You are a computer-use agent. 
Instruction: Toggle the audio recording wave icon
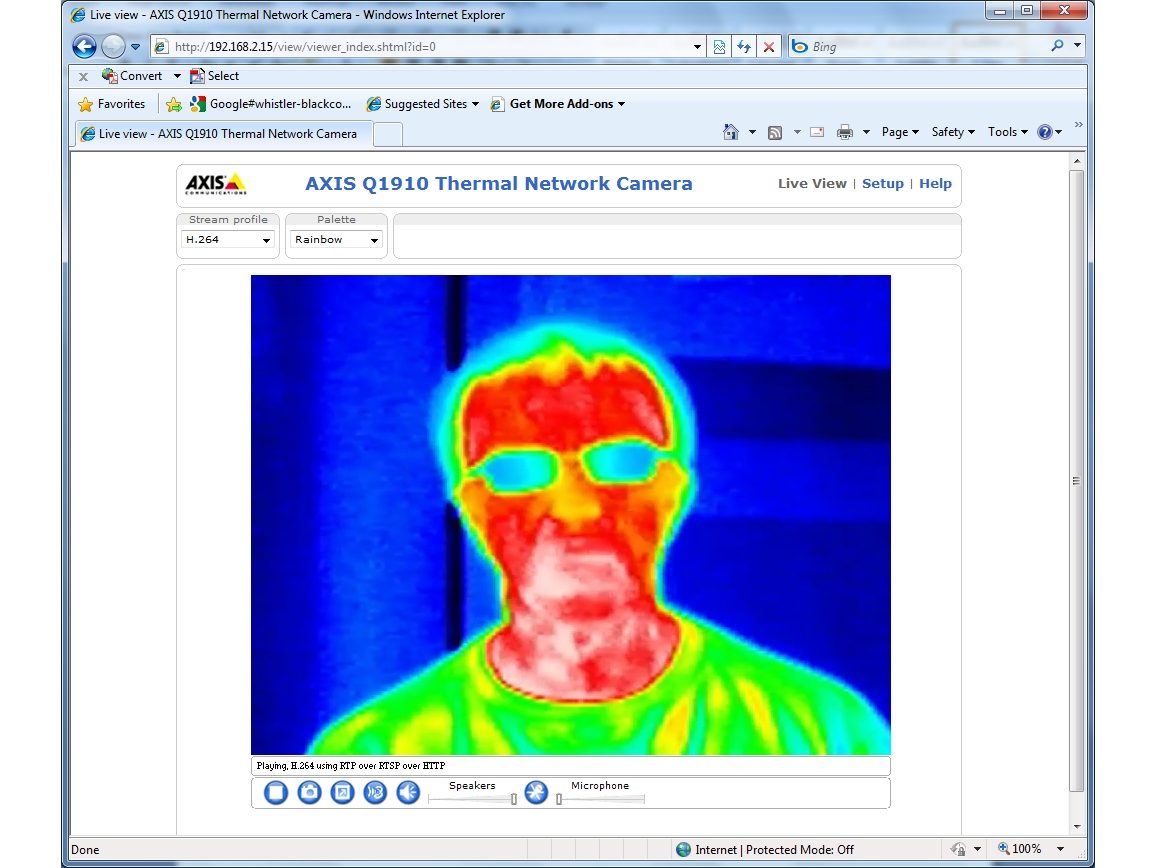tap(375, 793)
